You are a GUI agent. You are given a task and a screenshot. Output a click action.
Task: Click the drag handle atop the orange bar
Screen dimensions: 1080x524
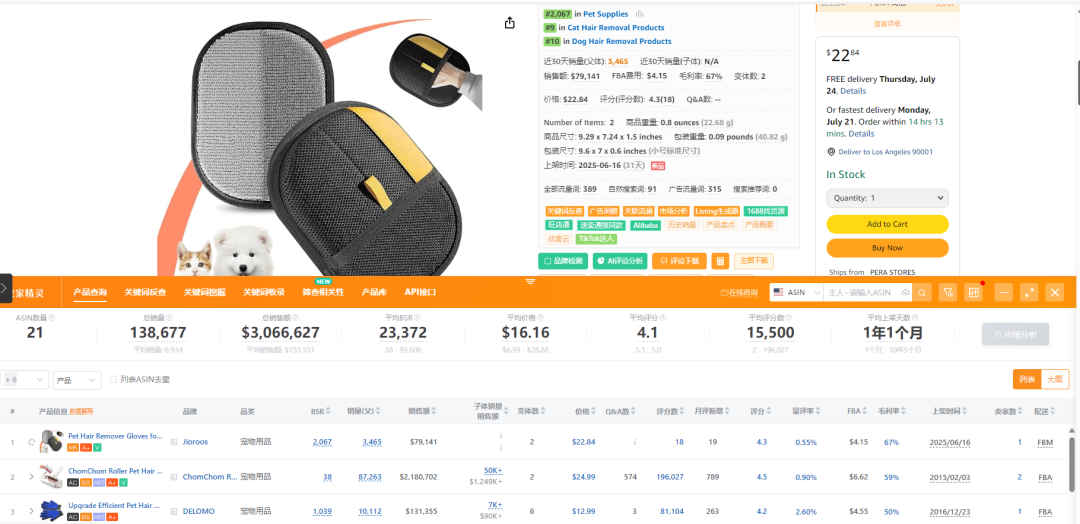[x=530, y=281]
